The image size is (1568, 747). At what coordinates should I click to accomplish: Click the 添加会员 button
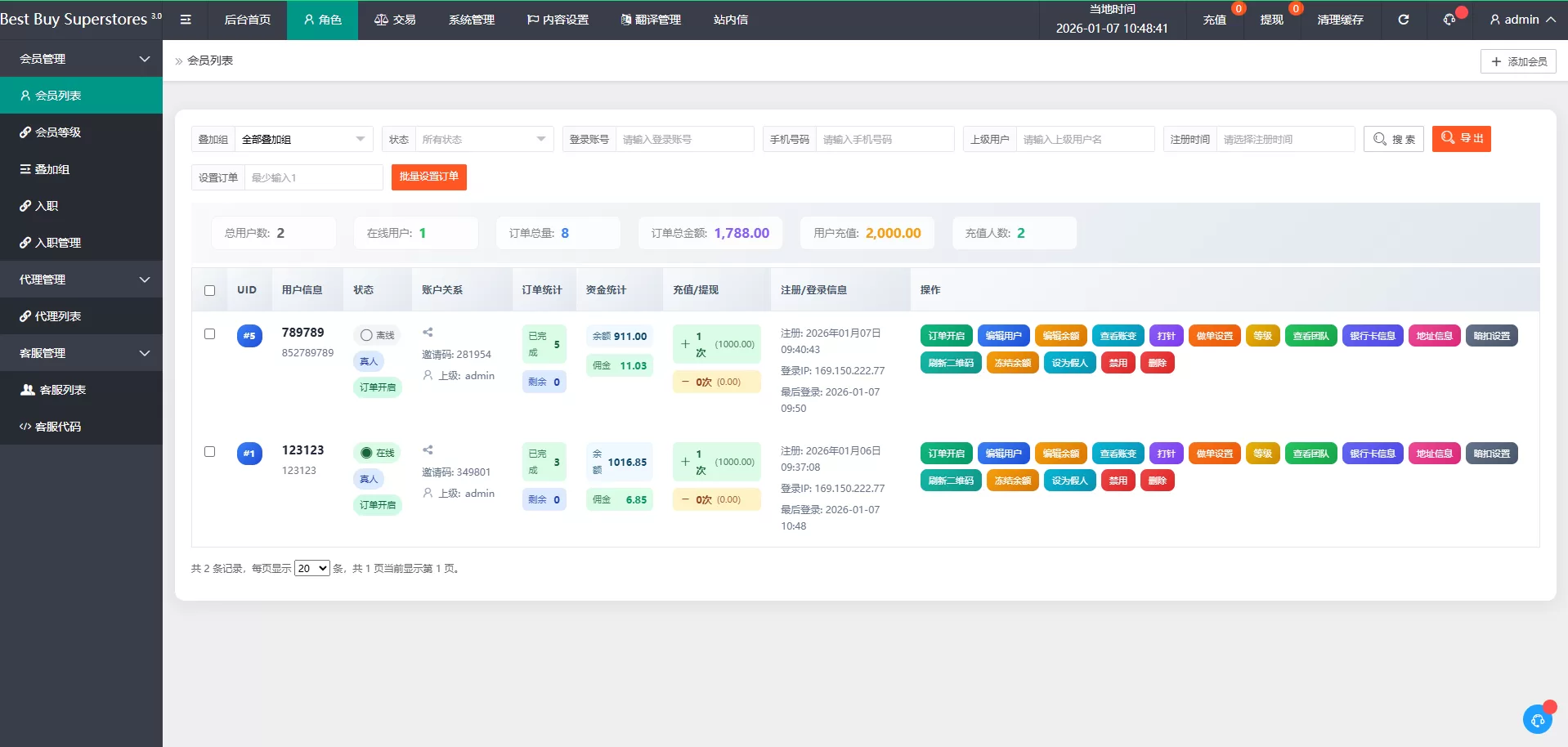pos(1517,60)
